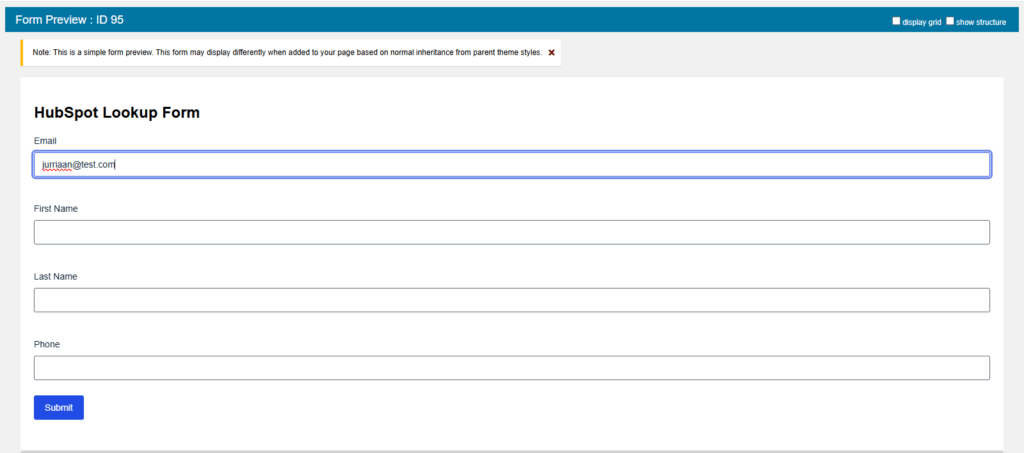Focus the First Name input field
Screen dimensions: 1024x453
512,232
